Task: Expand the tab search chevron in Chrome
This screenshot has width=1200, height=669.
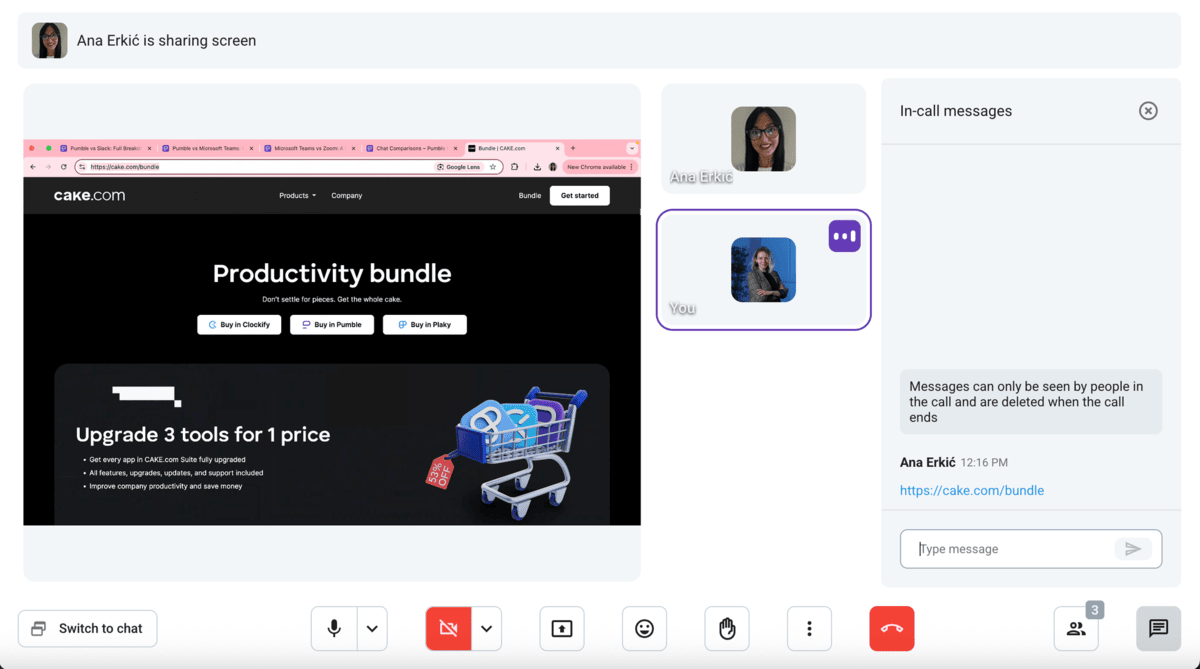Action: click(x=632, y=148)
